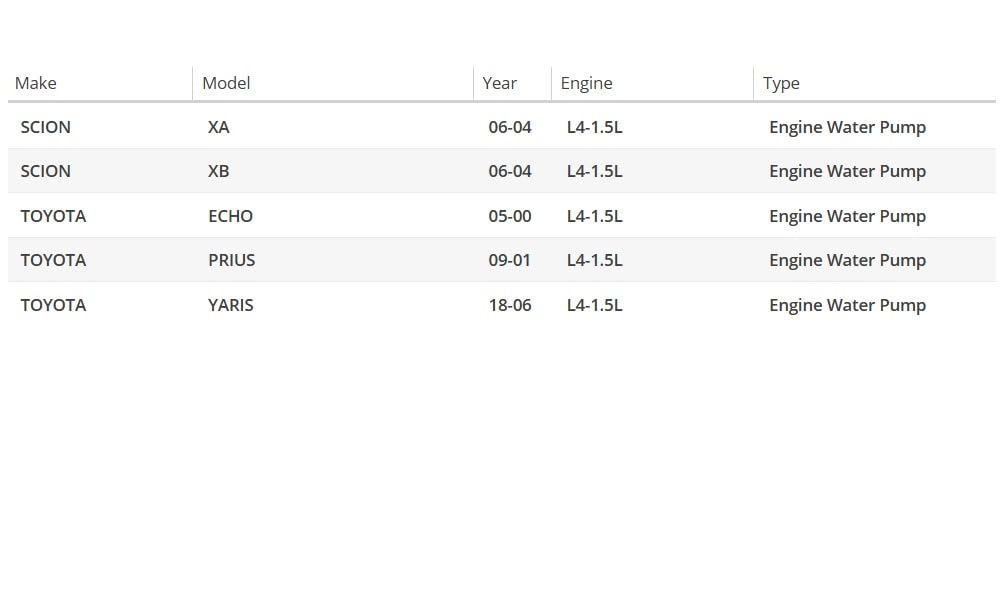This screenshot has height=600, width=1000.
Task: Click the Engine column header
Action: [x=586, y=83]
